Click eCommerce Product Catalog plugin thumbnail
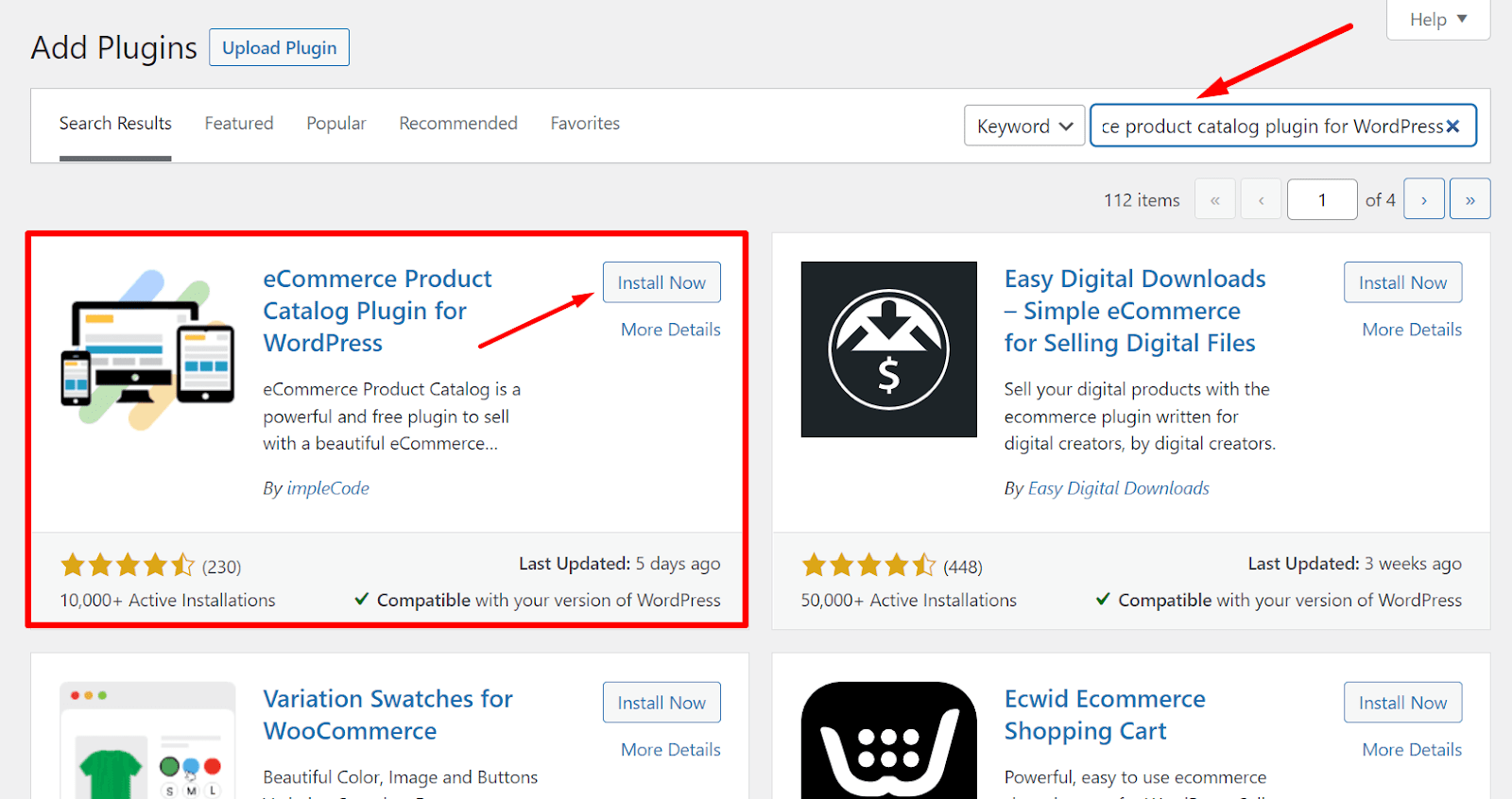Screen dimensions: 1512x799 [x=147, y=349]
